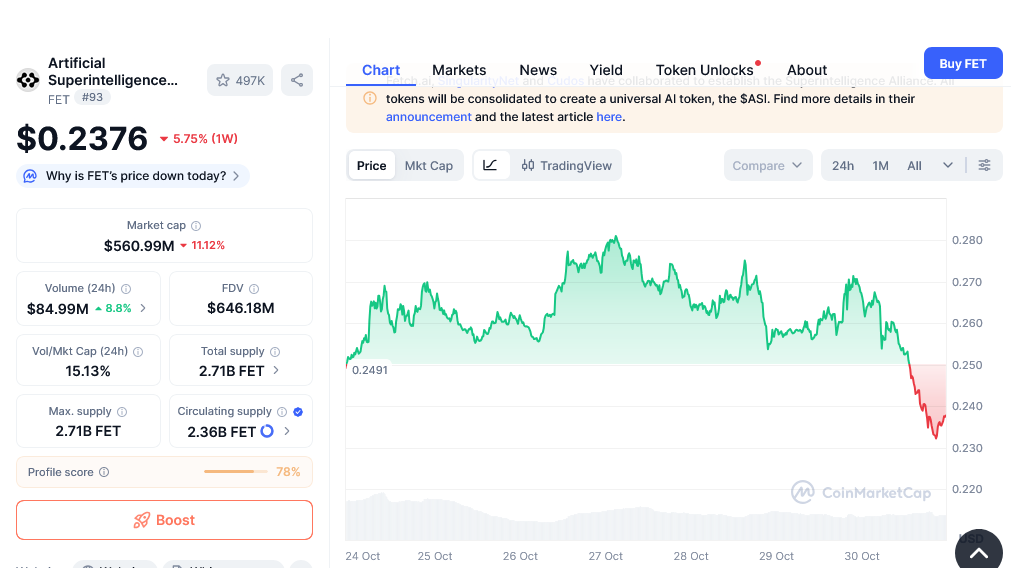
Task: Click the share icon beside watchlist
Action: click(297, 80)
